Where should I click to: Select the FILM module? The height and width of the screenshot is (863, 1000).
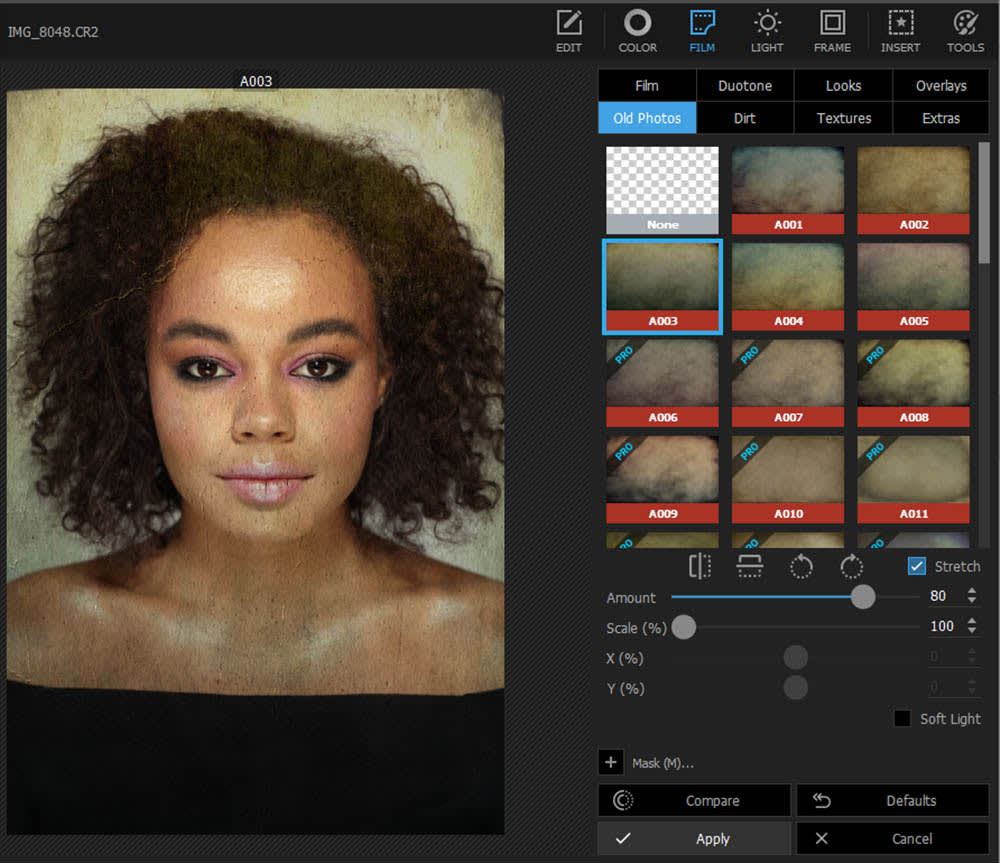point(702,31)
